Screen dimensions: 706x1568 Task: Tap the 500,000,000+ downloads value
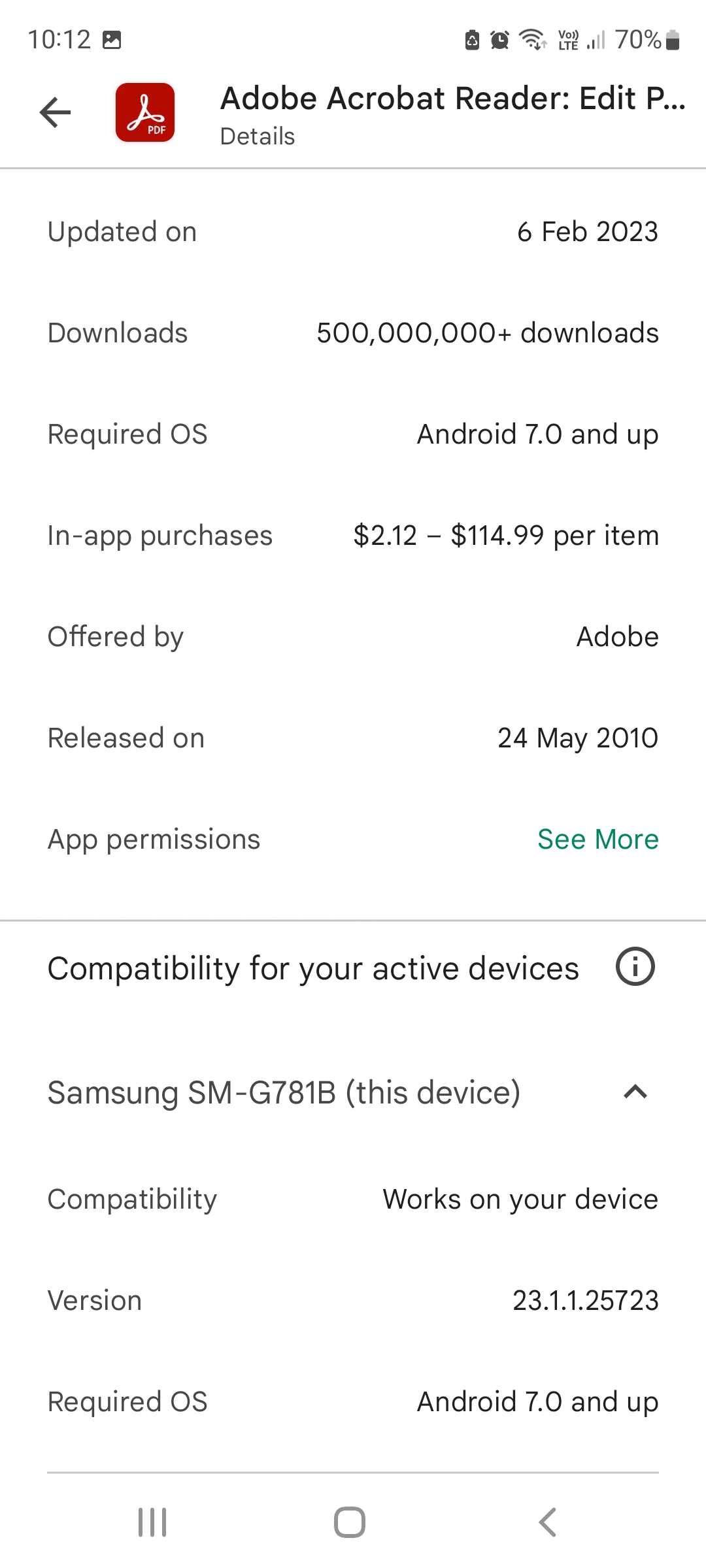(x=487, y=333)
